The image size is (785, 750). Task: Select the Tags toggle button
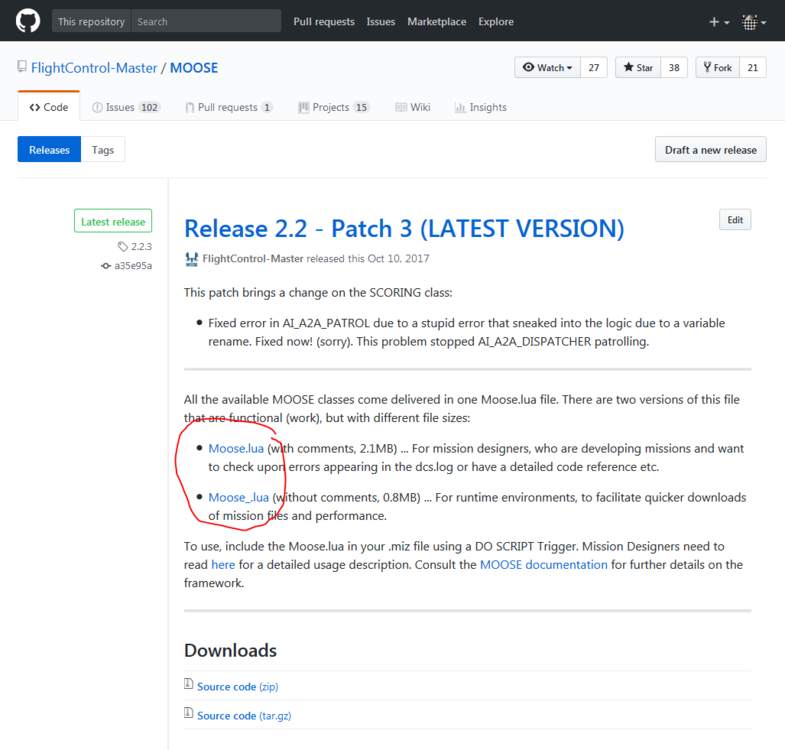(103, 150)
